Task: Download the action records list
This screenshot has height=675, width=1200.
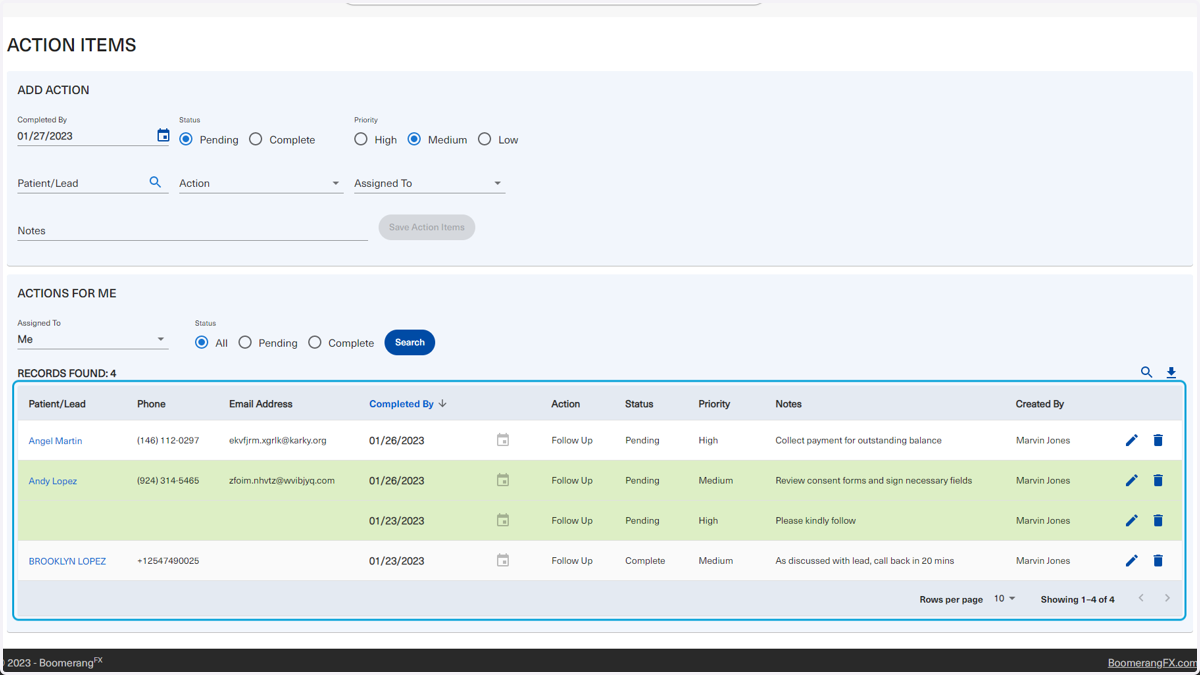Action: pos(1171,372)
